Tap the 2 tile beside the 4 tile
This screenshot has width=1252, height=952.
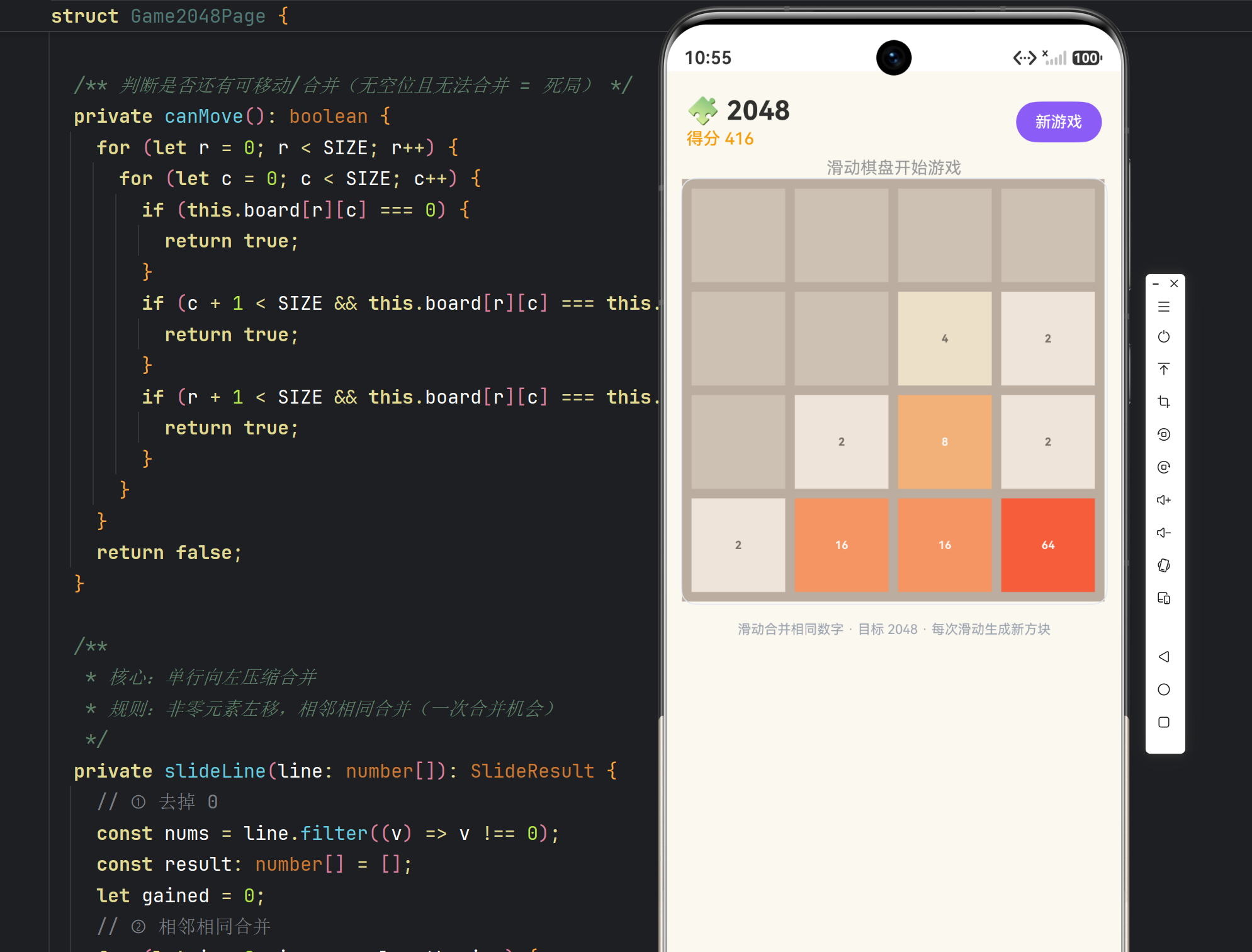pyautogui.click(x=1048, y=338)
